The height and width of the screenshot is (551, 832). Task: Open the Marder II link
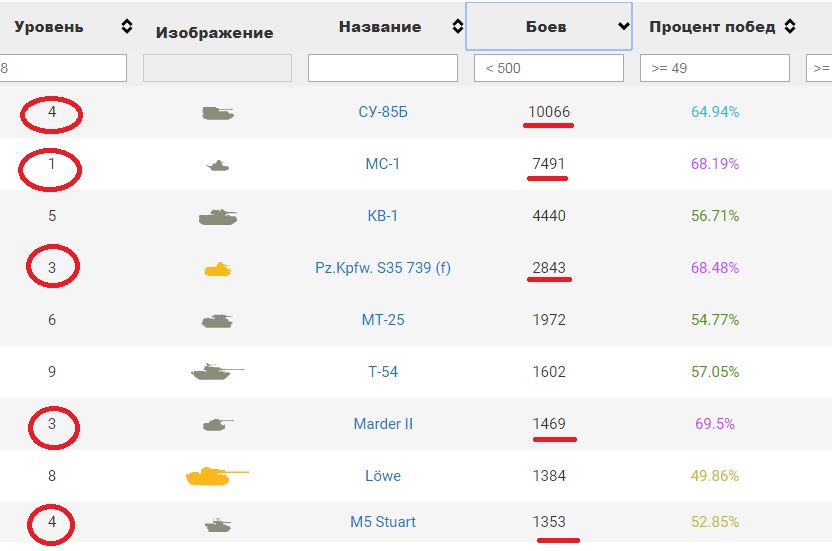coord(383,424)
